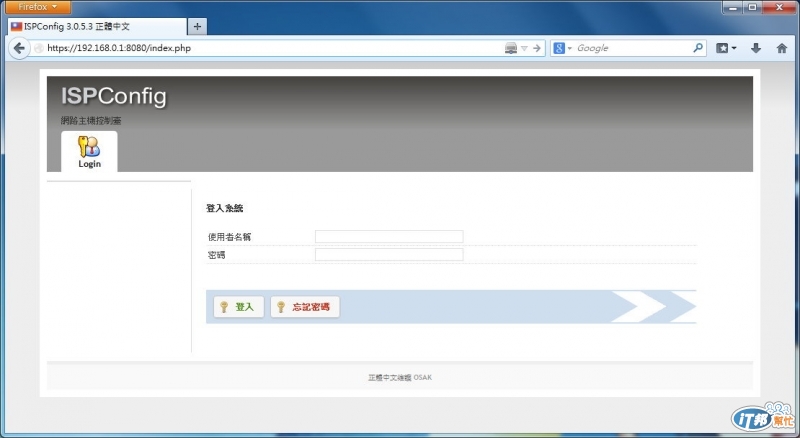Open the Google search engine selector
This screenshot has height=438, width=800.
pyautogui.click(x=562, y=48)
